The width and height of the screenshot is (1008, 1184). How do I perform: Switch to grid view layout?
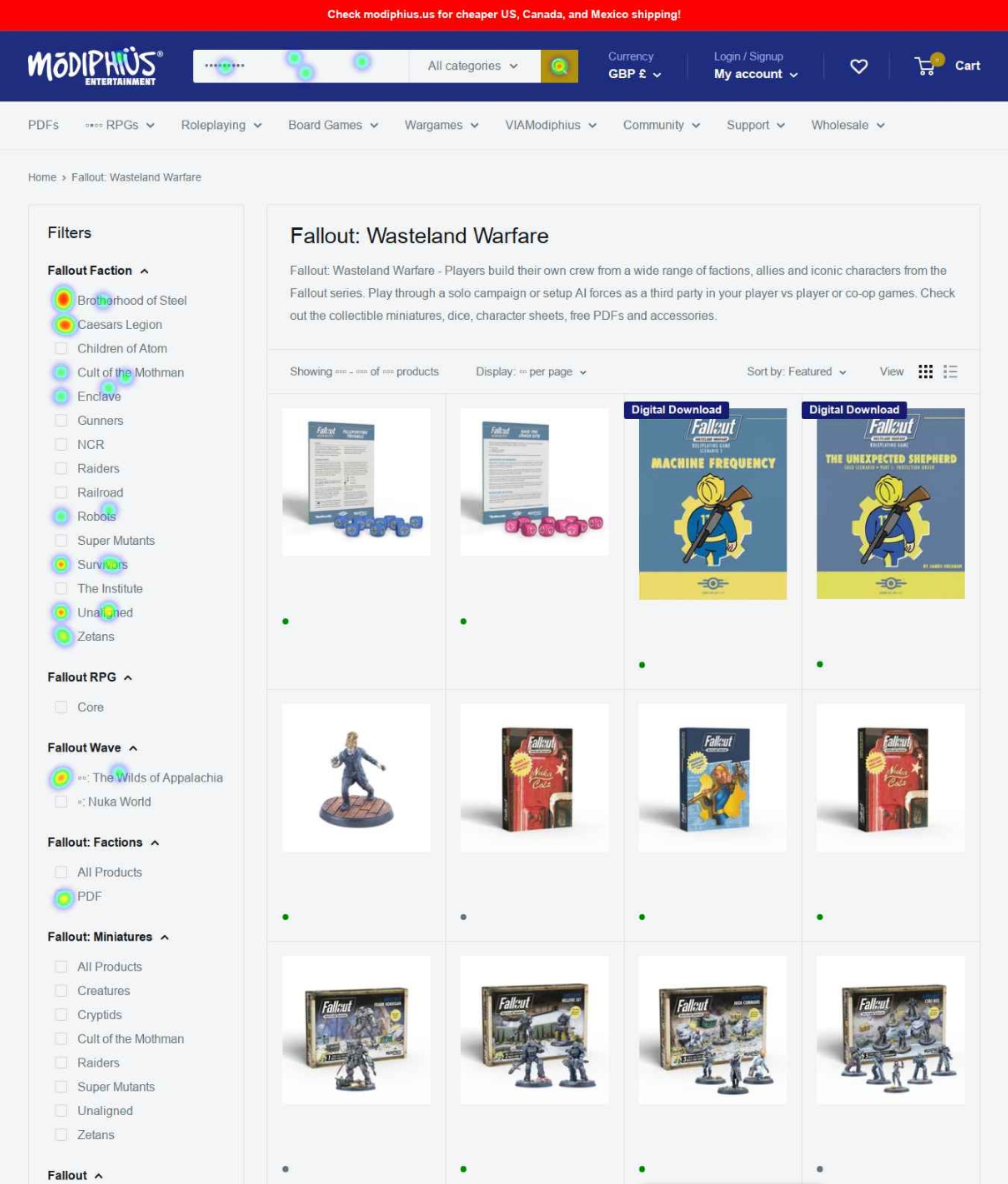click(x=925, y=372)
